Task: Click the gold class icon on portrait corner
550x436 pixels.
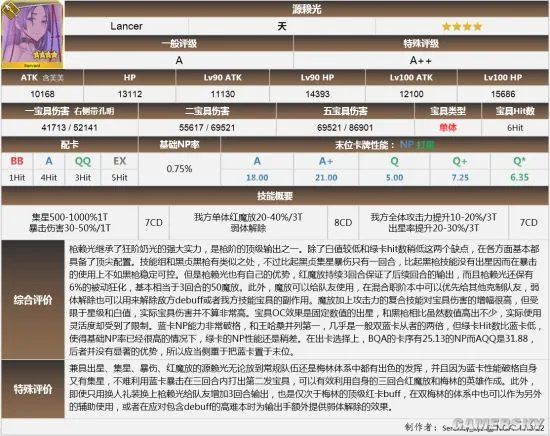Action: 10,10
